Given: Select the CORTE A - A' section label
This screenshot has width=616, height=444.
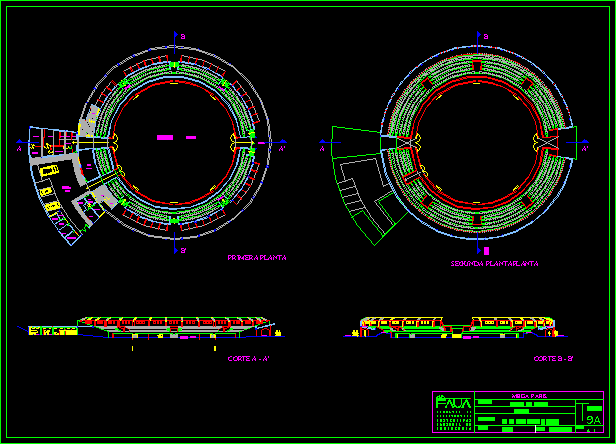Looking at the screenshot, I should tap(248, 357).
